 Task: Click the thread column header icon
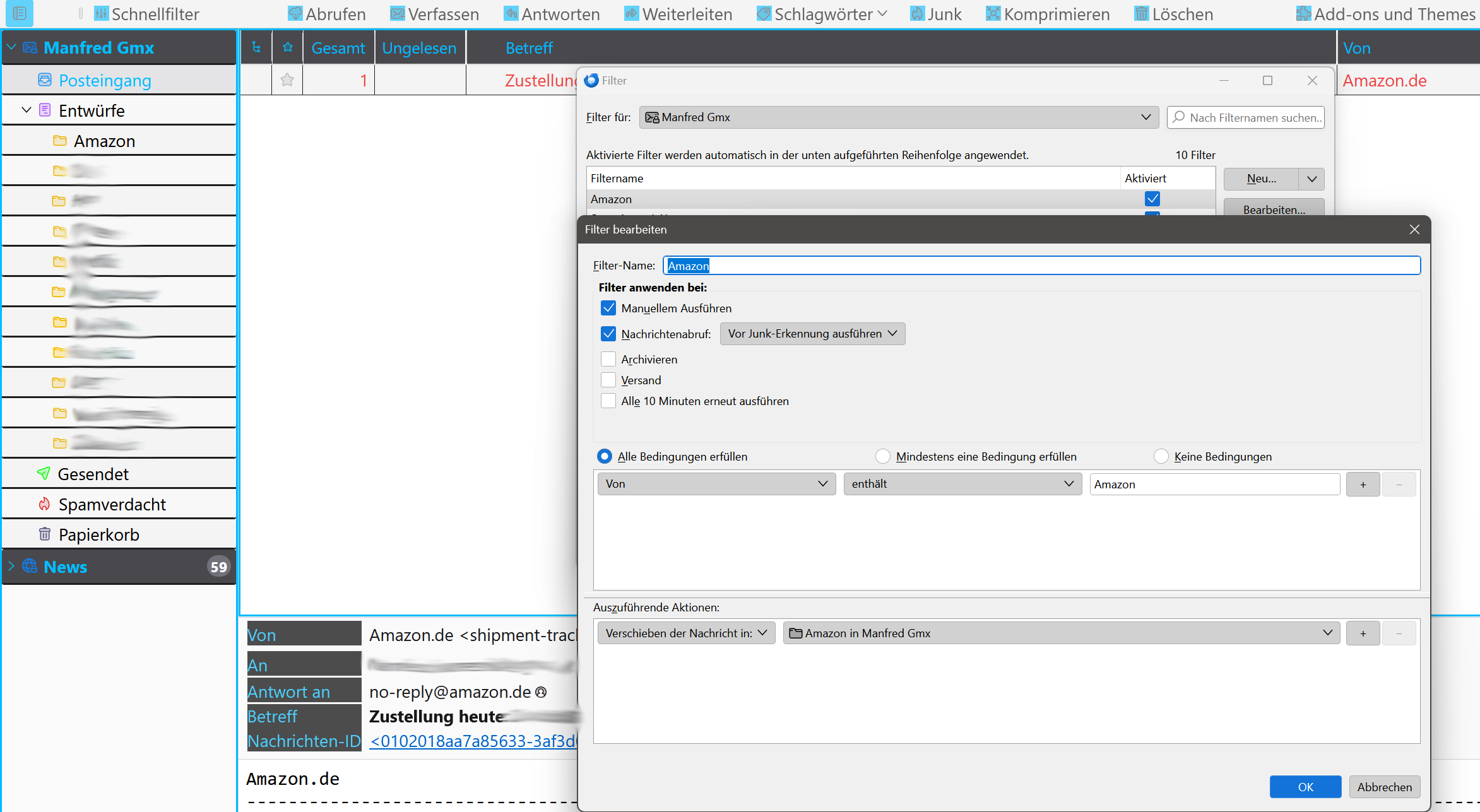(x=256, y=47)
